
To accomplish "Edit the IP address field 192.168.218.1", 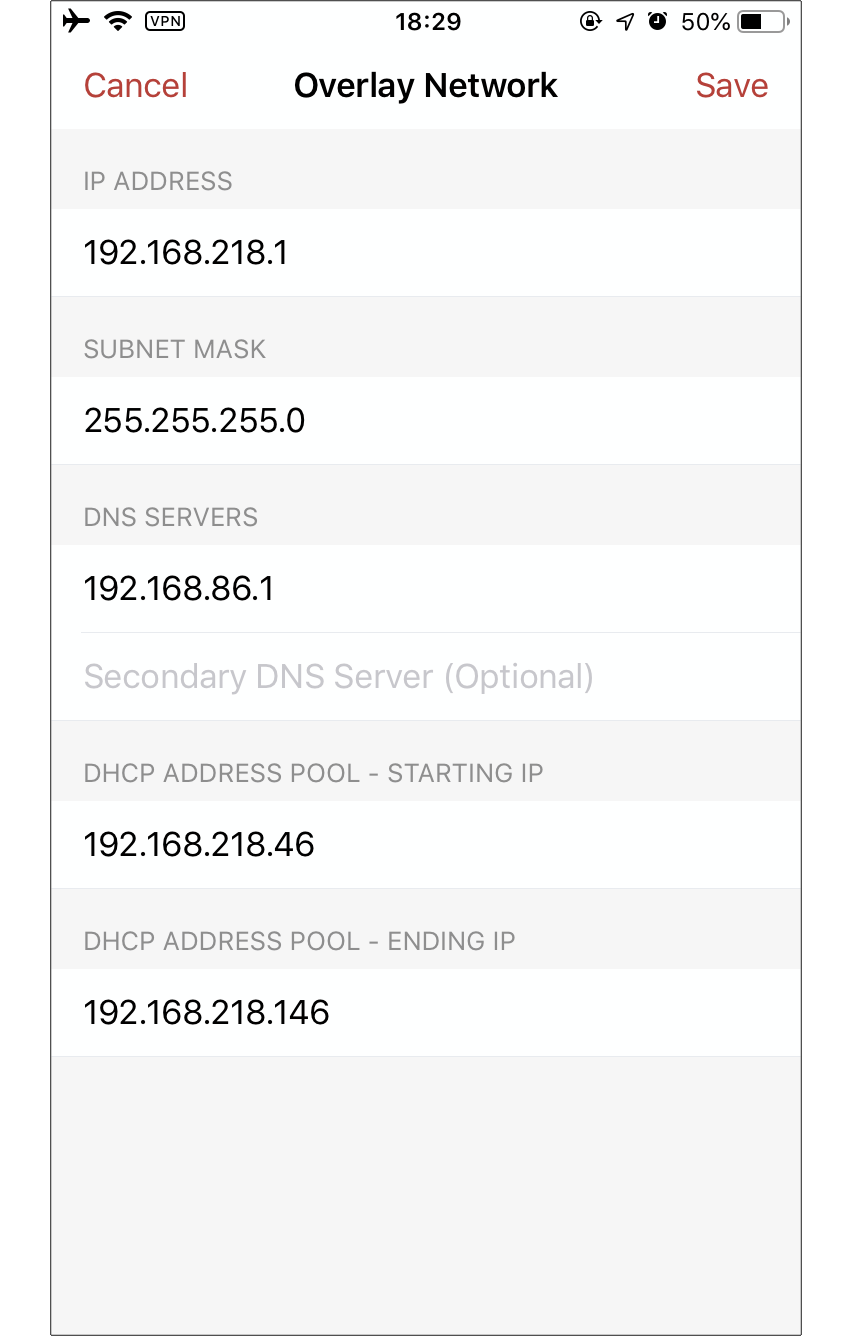I will tap(426, 253).
